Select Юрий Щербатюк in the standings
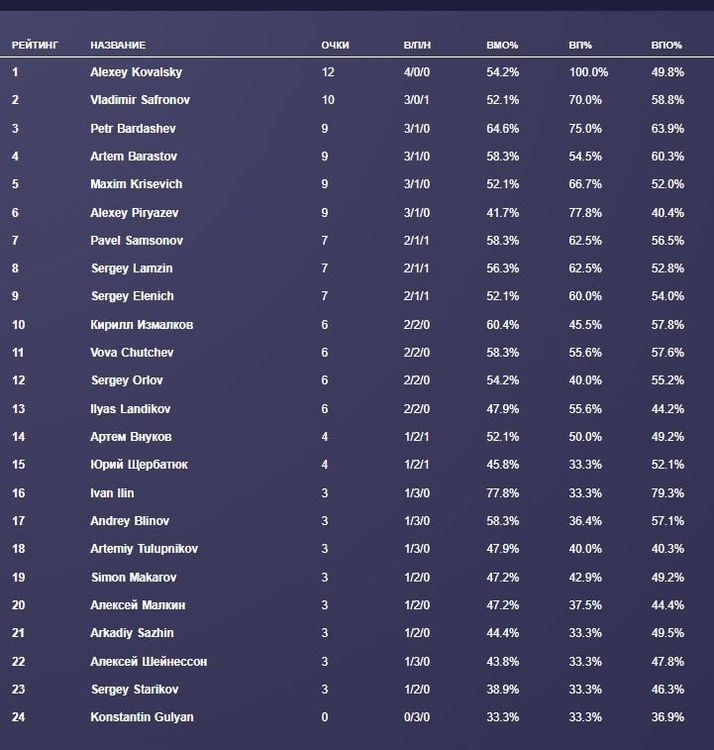The height and width of the screenshot is (750, 714). [138, 465]
